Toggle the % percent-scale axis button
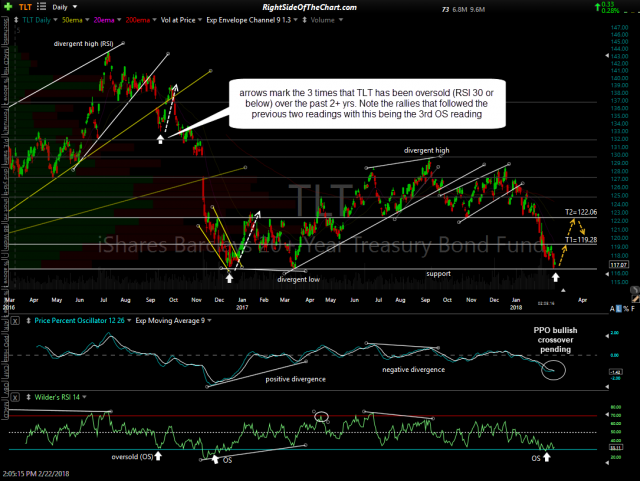 pos(626,309)
